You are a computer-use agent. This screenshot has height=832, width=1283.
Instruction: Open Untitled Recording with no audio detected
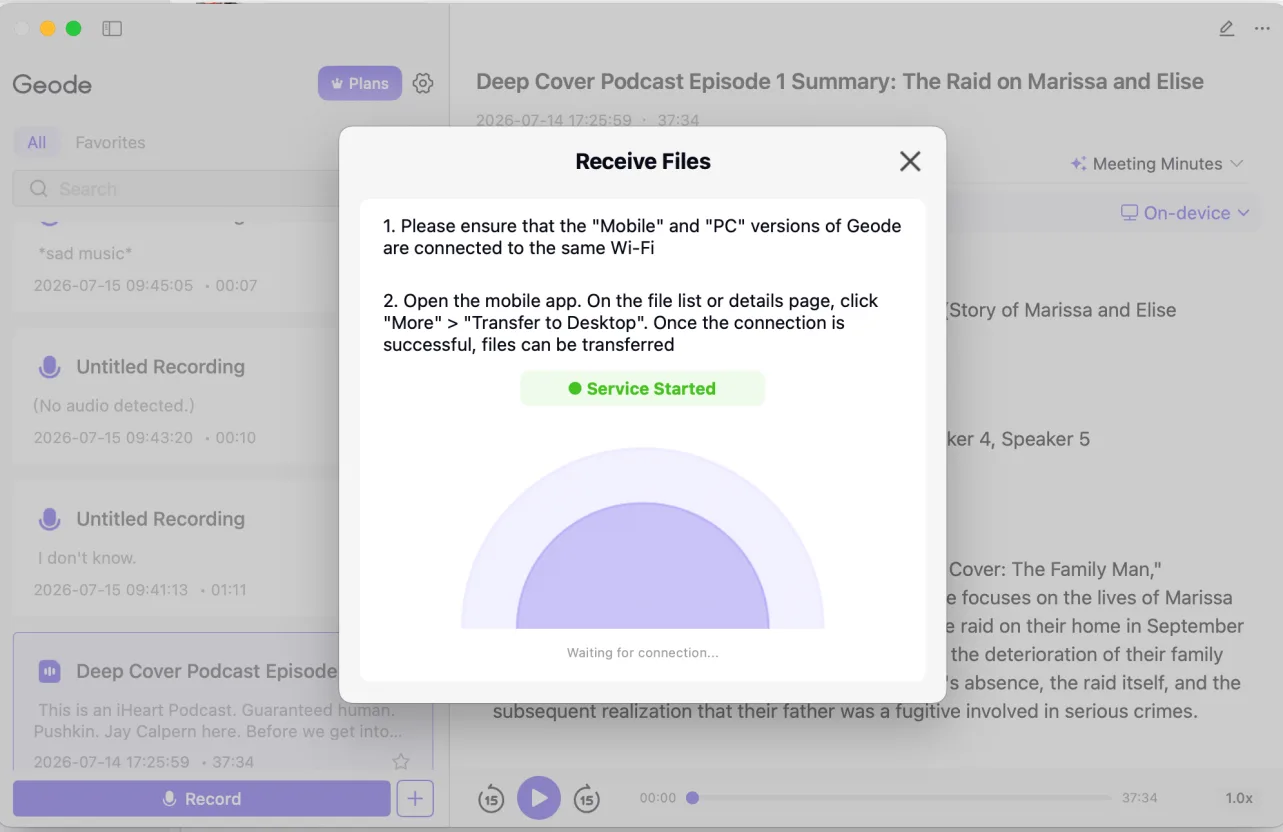pos(223,396)
